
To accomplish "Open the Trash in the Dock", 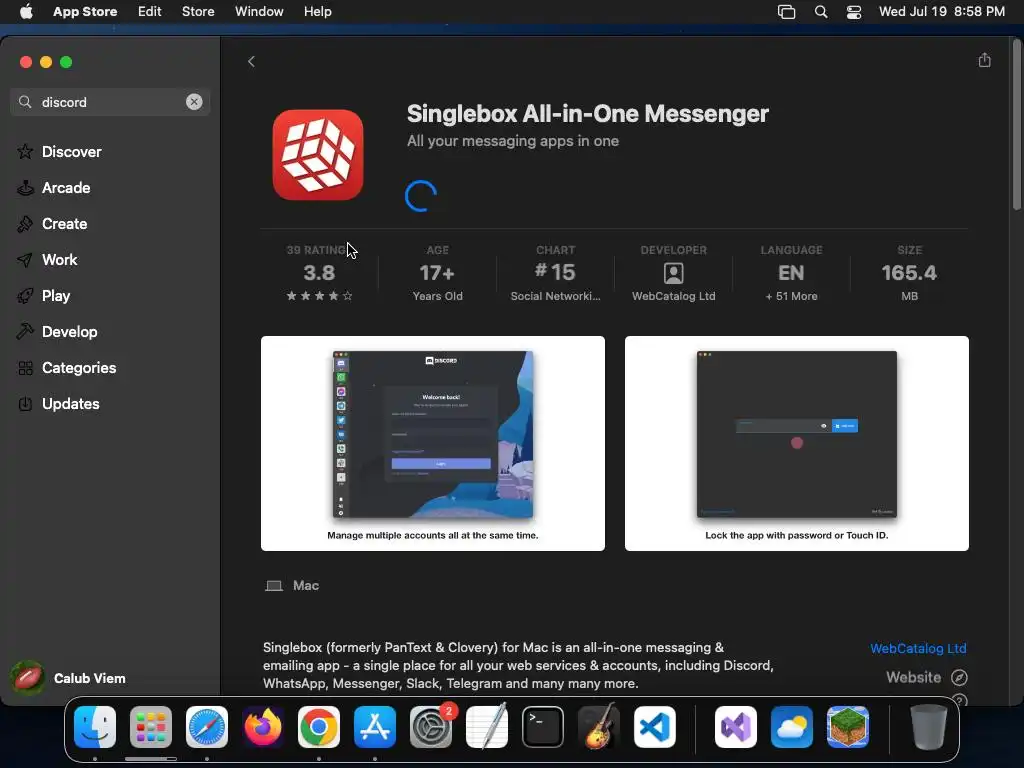I will pos(929,727).
